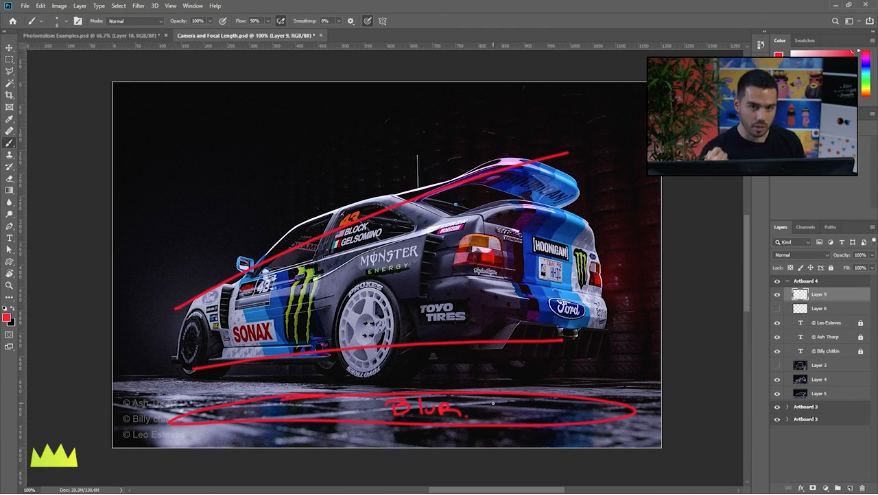Click the search magnifier at top right

835,21
